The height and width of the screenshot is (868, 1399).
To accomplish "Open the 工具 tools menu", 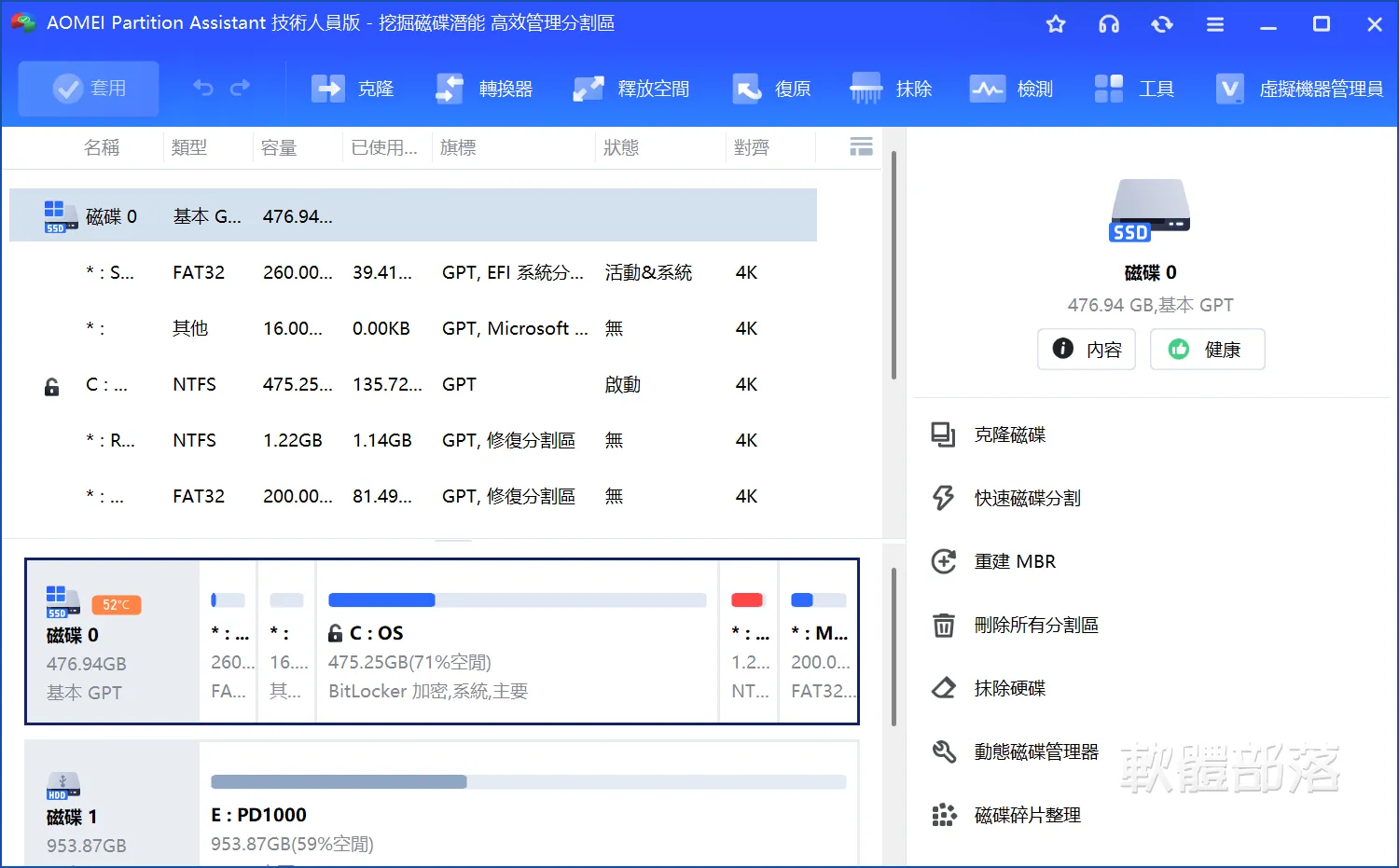I will coord(1133,89).
